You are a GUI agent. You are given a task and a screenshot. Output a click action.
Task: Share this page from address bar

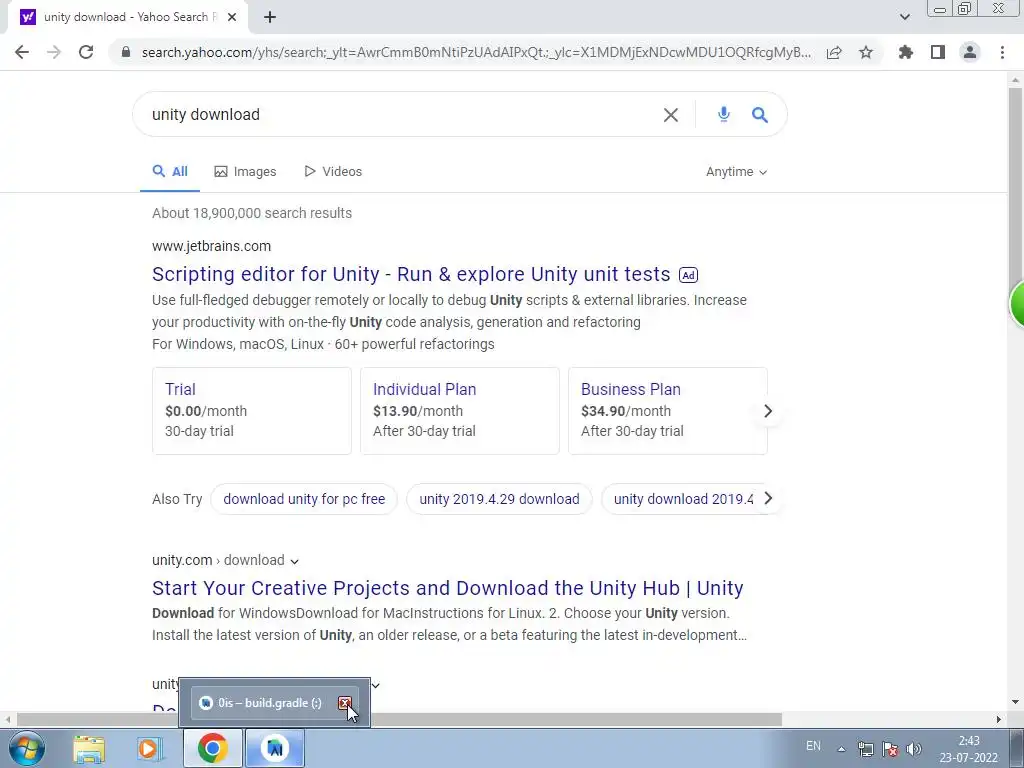click(834, 52)
